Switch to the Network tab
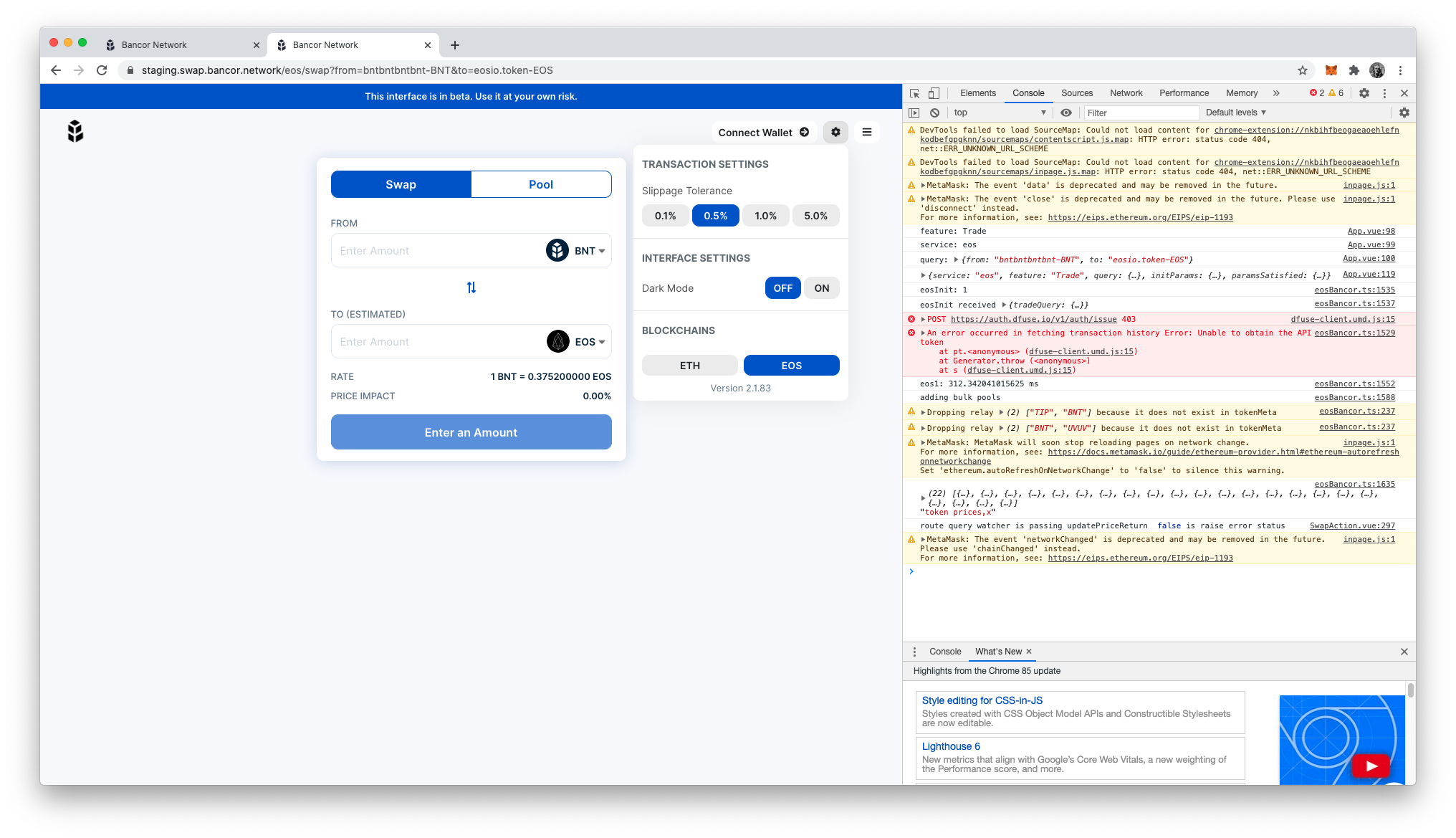Image resolution: width=1456 pixels, height=838 pixels. point(1126,93)
